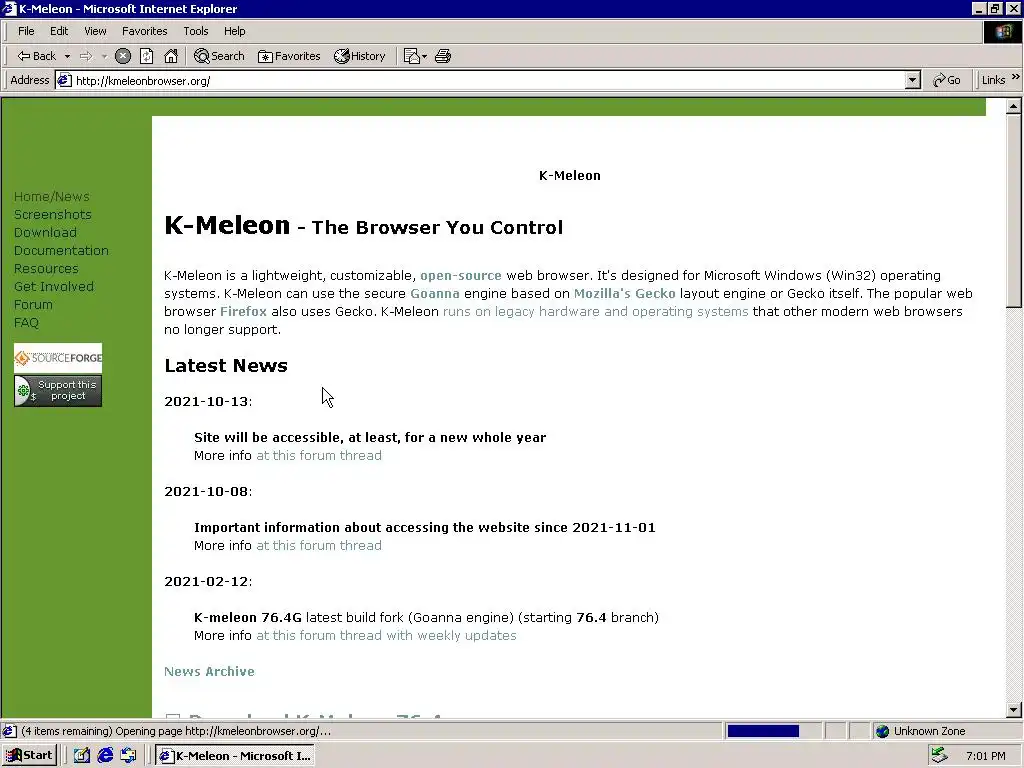Open the Forward history dropdown arrow
Screen dimensions: 1024x768
point(104,56)
